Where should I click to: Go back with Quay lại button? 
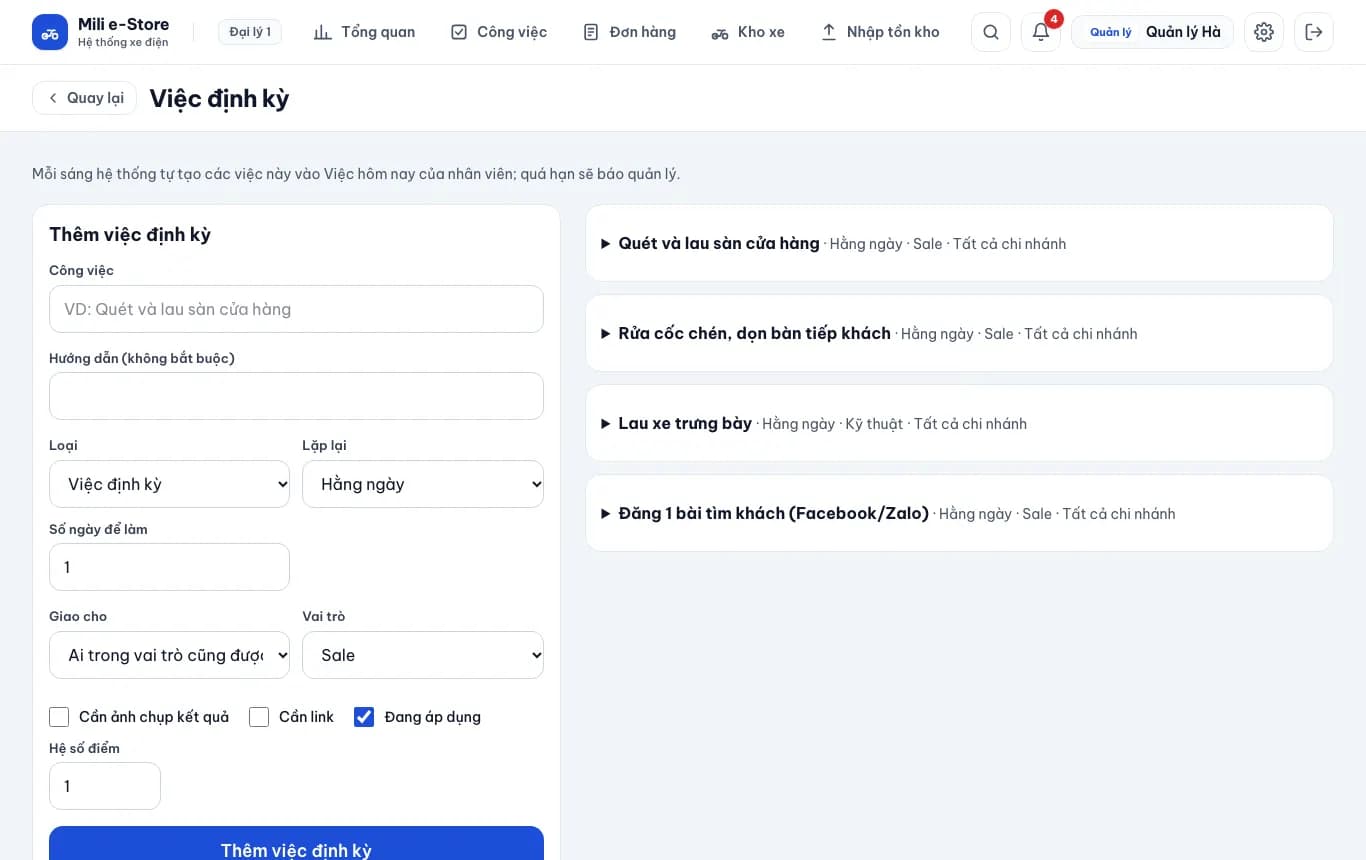[x=85, y=98]
